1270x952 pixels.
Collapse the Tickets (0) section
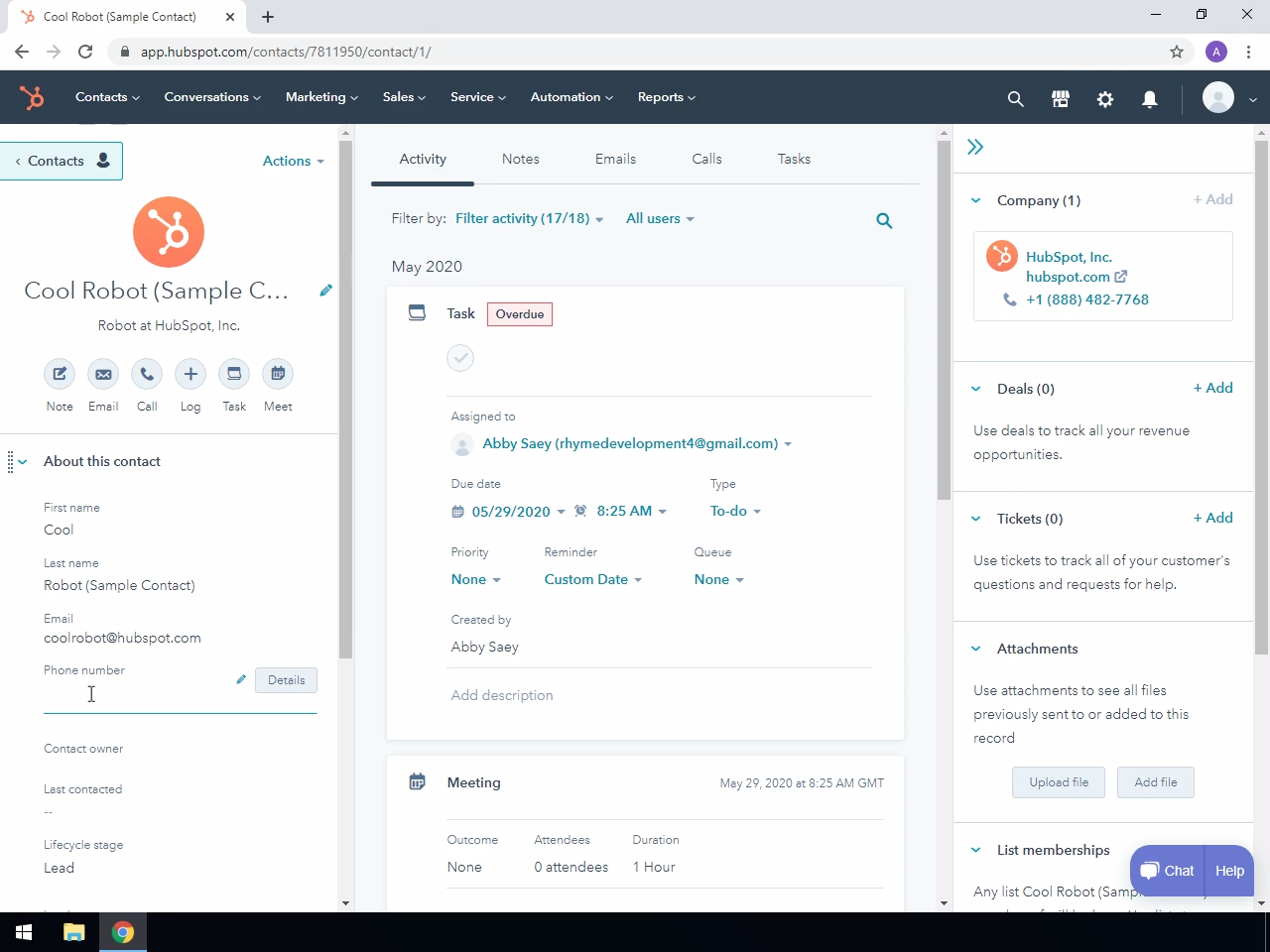tap(975, 519)
